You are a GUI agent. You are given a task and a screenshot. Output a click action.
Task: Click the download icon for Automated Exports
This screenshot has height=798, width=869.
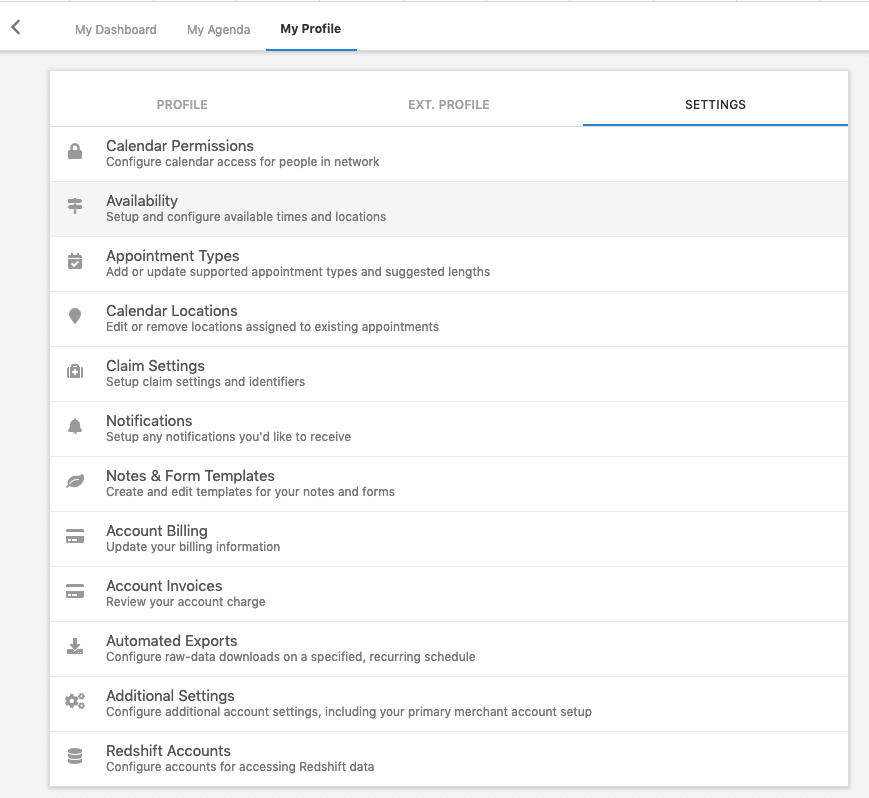(75, 646)
